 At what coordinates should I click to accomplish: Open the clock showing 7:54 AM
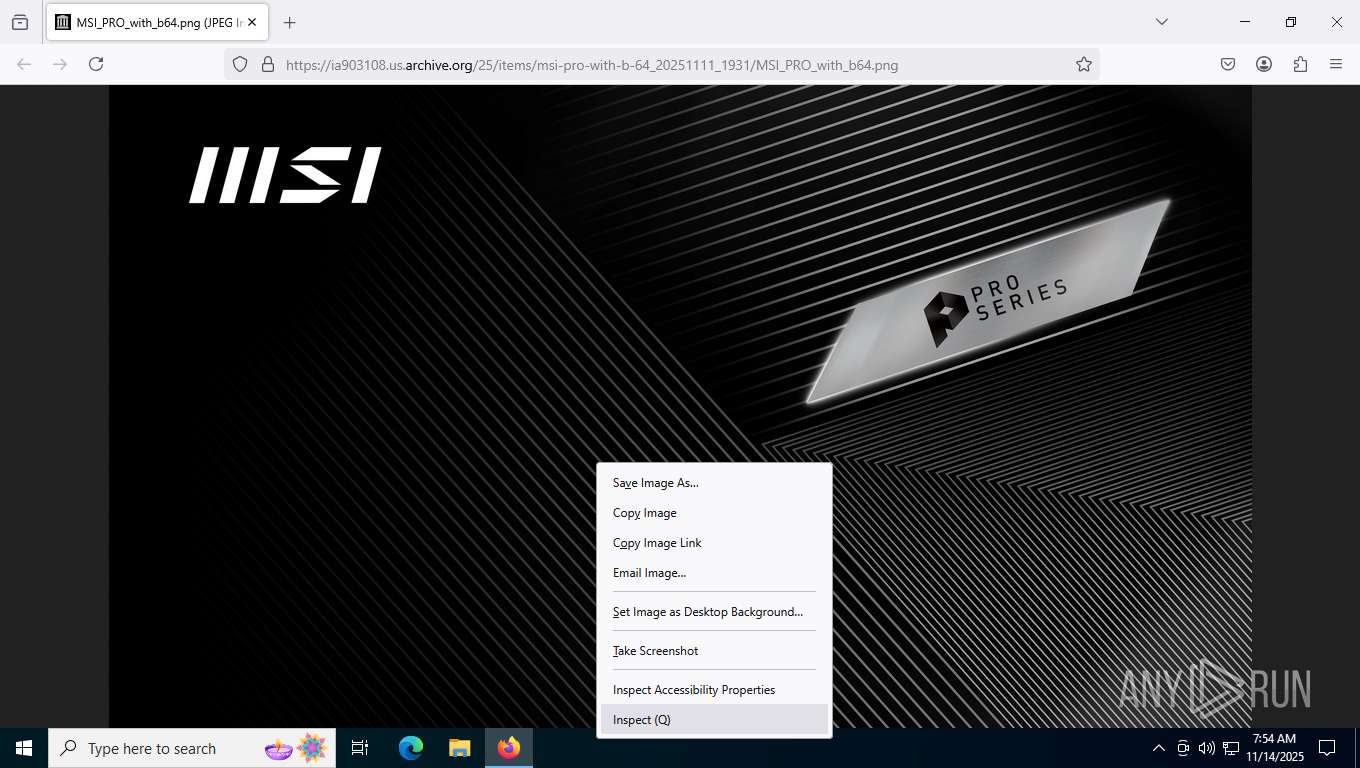pos(1275,748)
